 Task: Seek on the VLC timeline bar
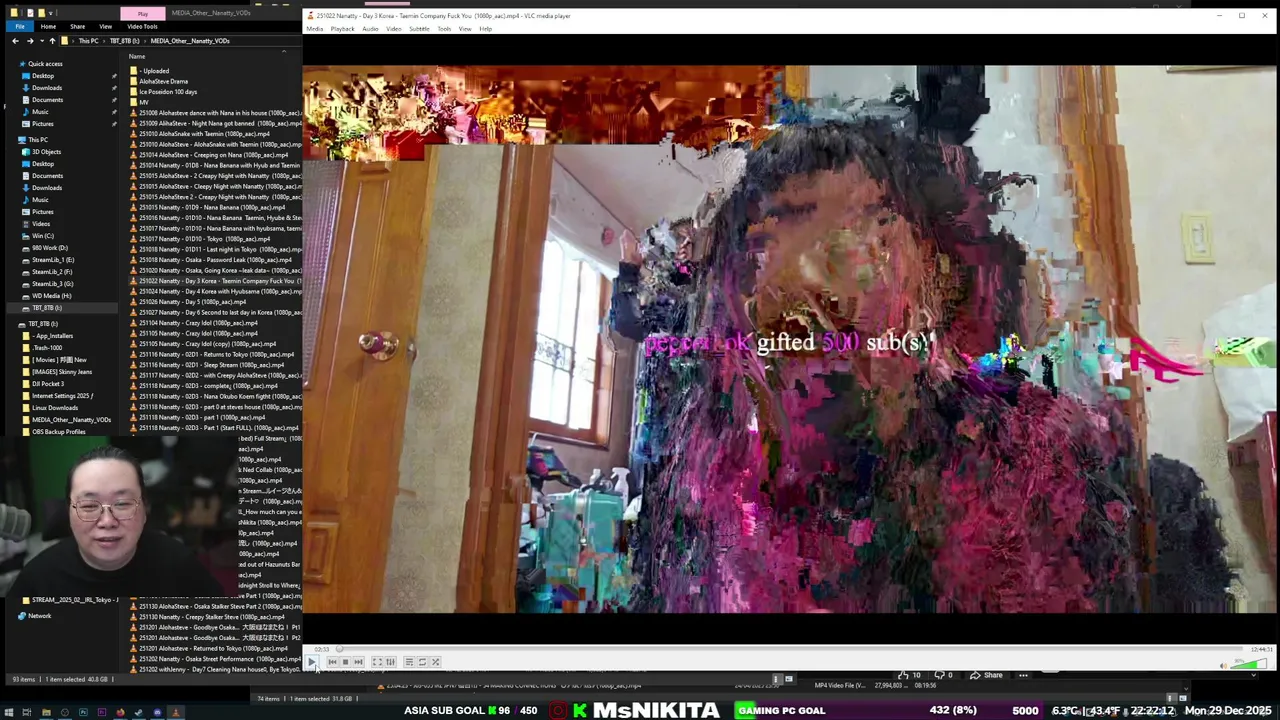click(790, 649)
